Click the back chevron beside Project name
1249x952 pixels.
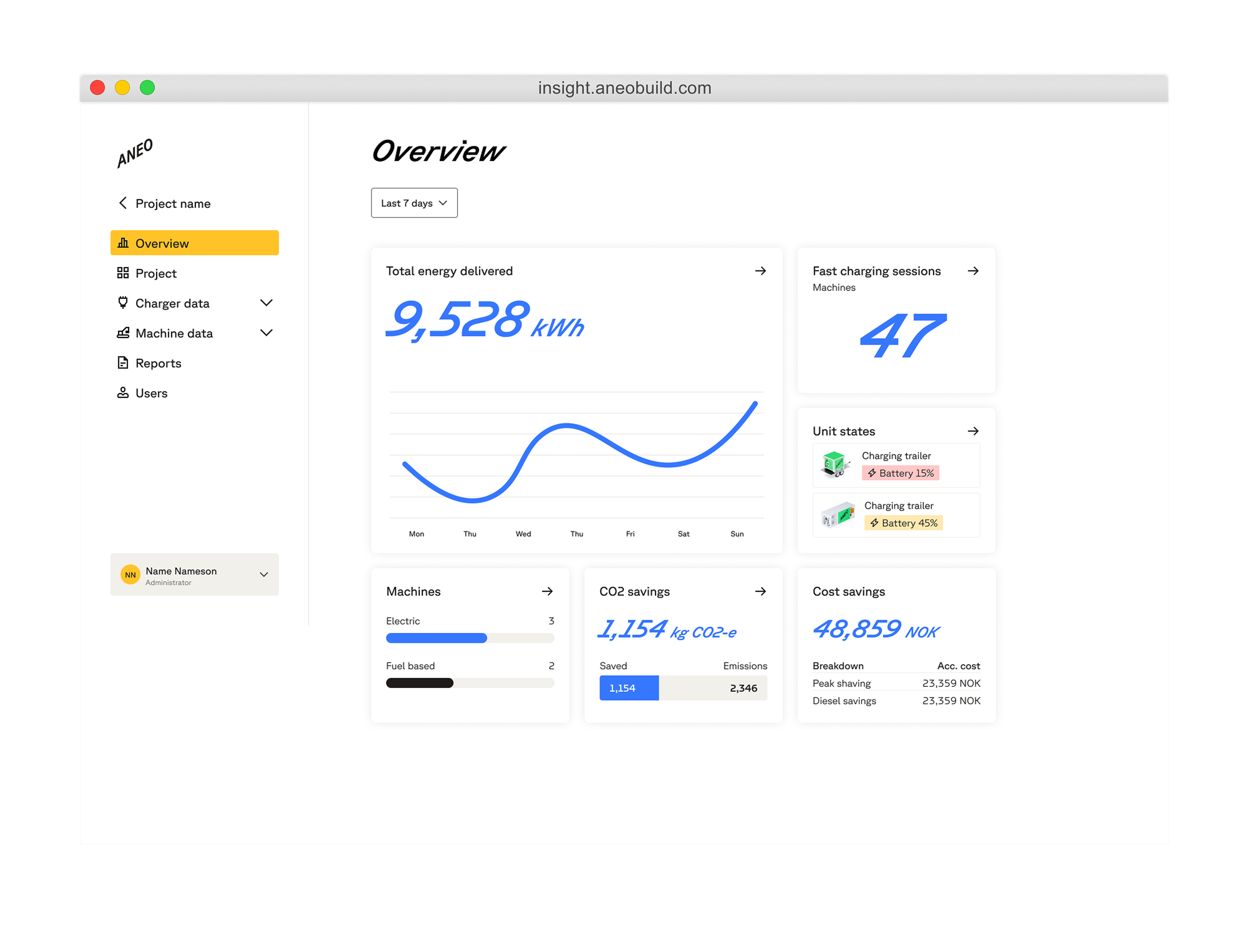(x=122, y=203)
